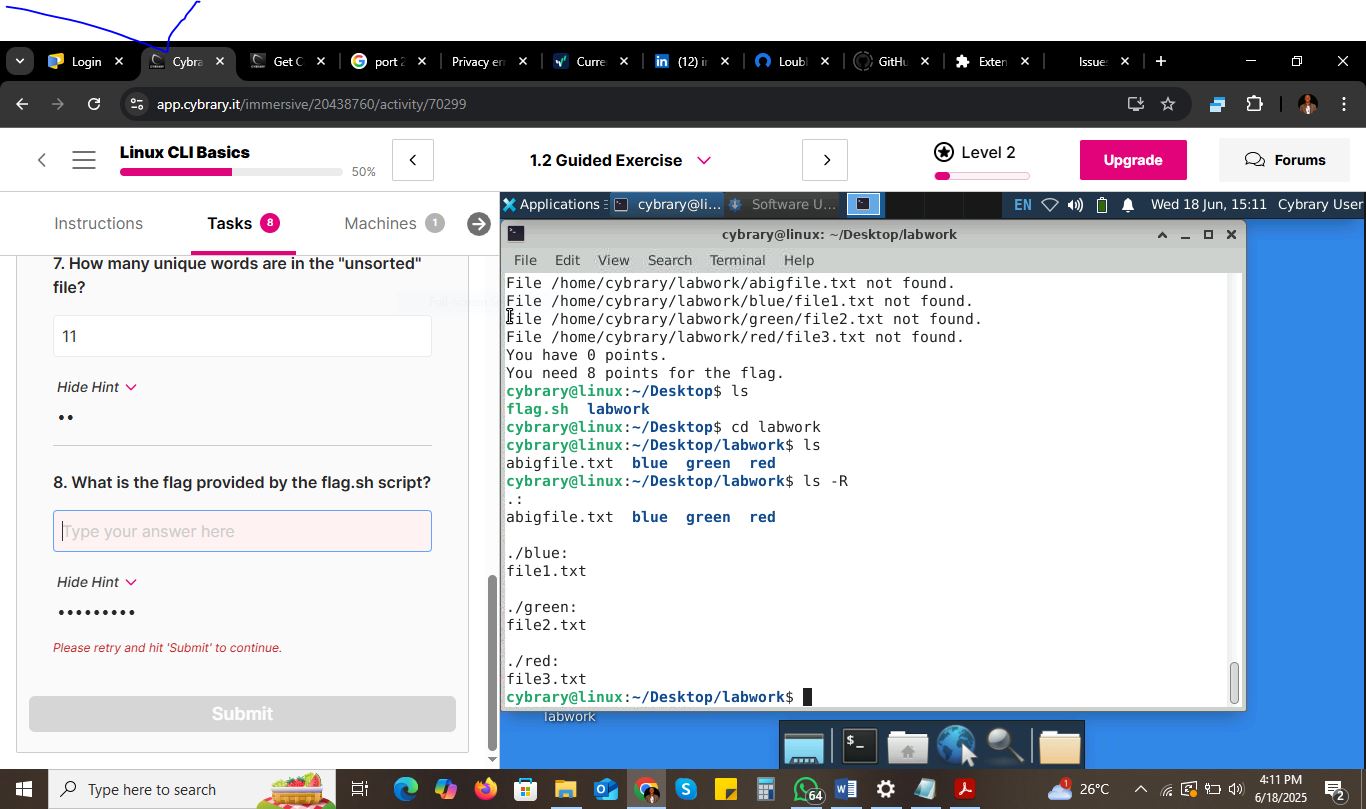Screen dimensions: 1366x809
Task: Open the Applications menu in Linux panel
Action: tap(551, 205)
